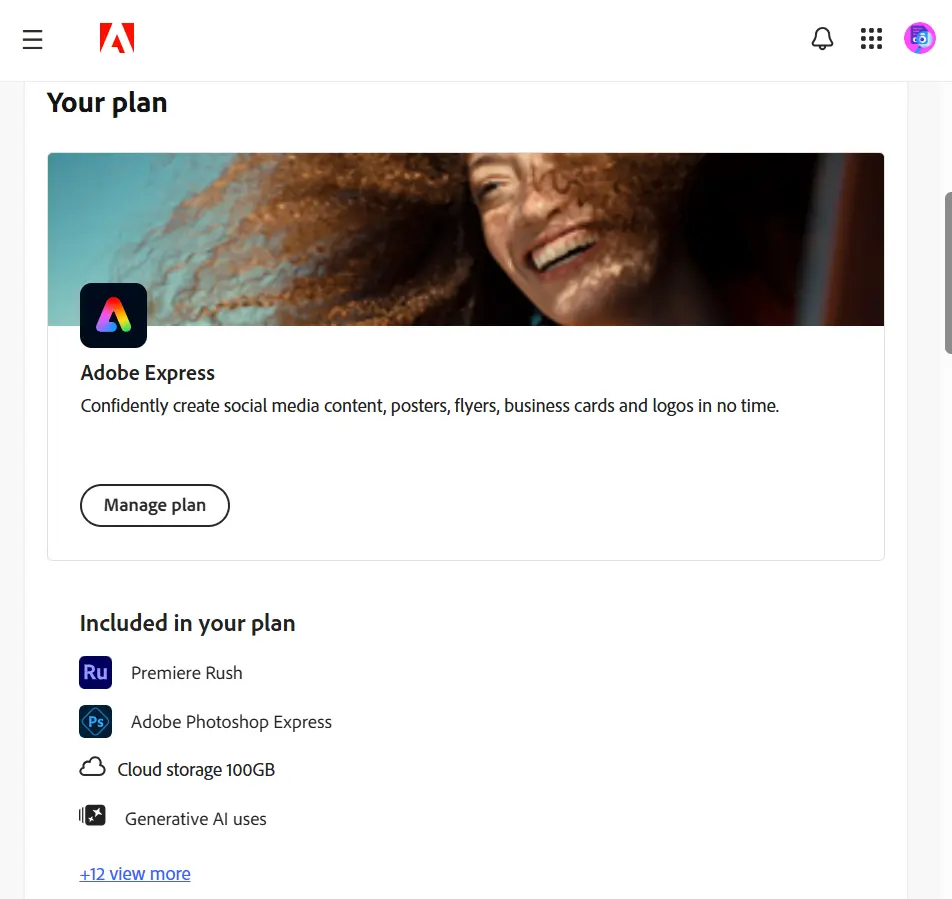Click the Premiere Rush icon

[x=95, y=673]
